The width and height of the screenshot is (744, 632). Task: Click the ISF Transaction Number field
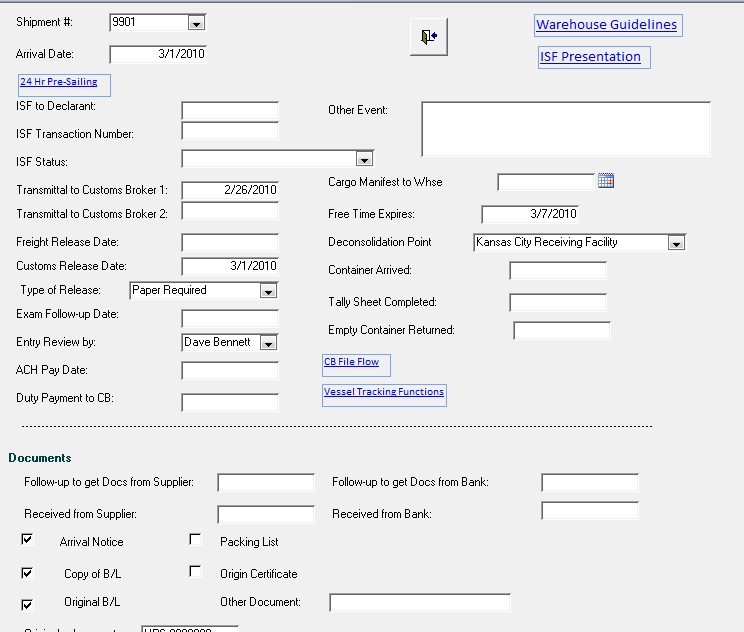[x=230, y=131]
